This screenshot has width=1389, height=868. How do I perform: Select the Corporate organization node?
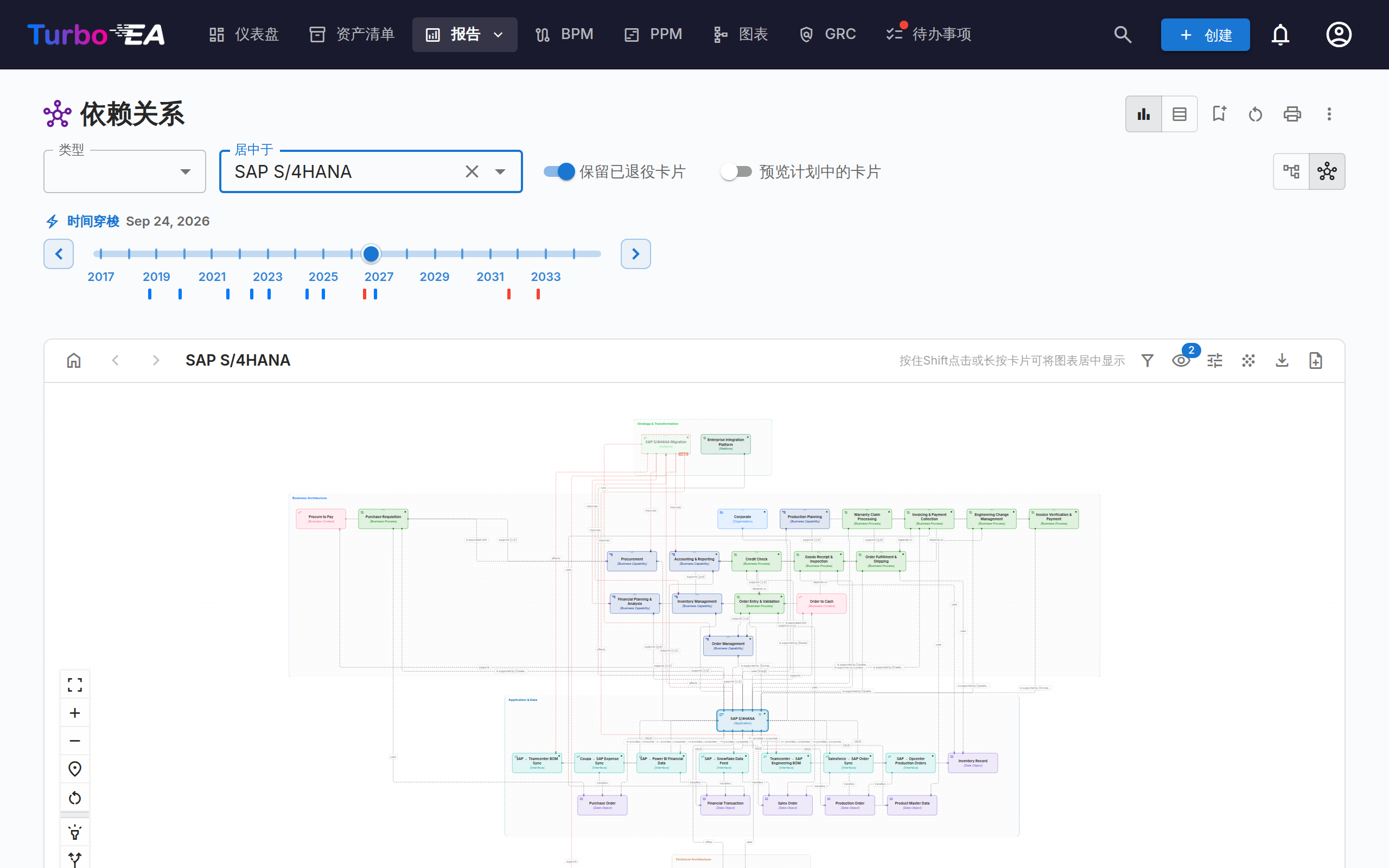click(742, 519)
